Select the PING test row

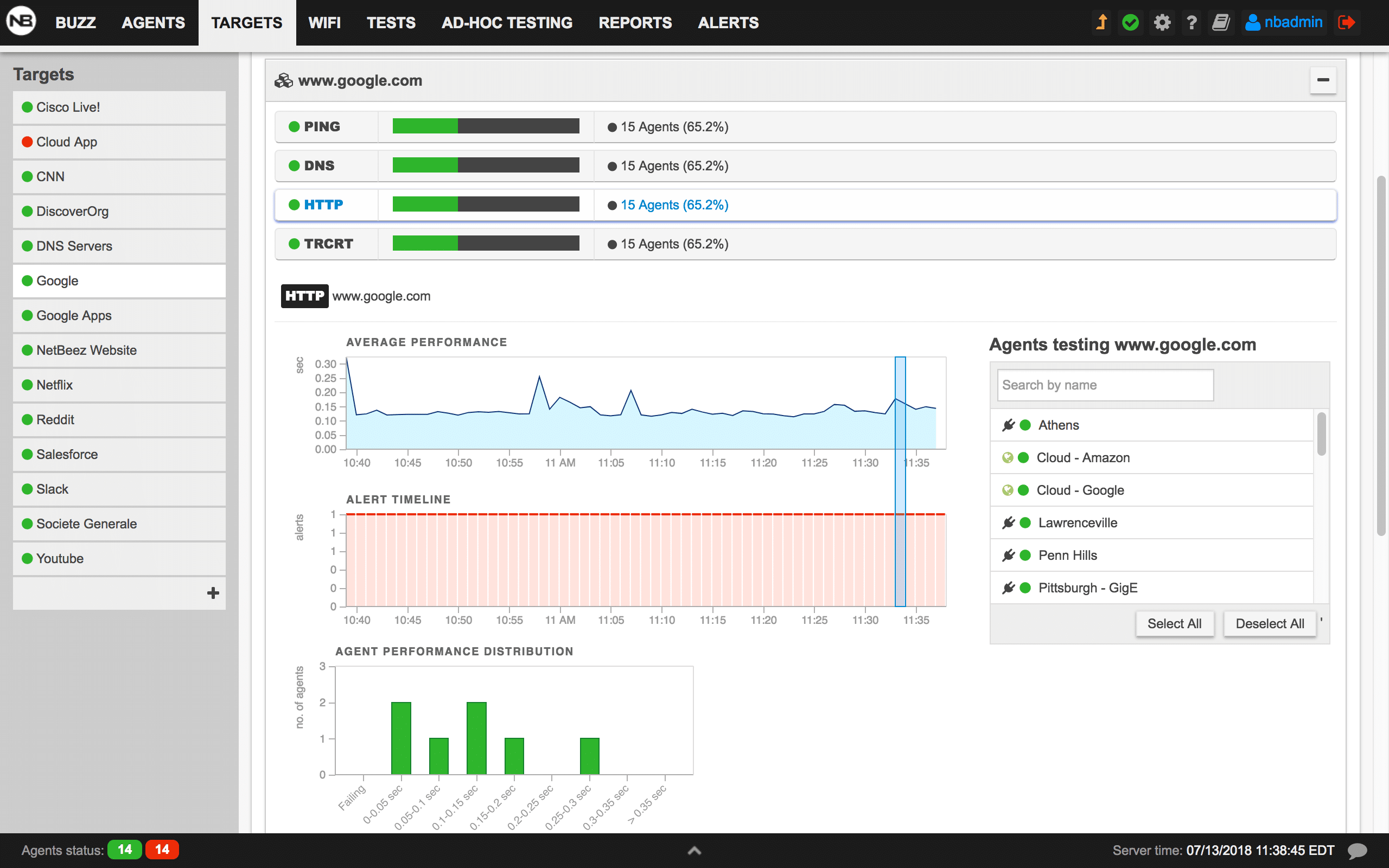(x=805, y=127)
